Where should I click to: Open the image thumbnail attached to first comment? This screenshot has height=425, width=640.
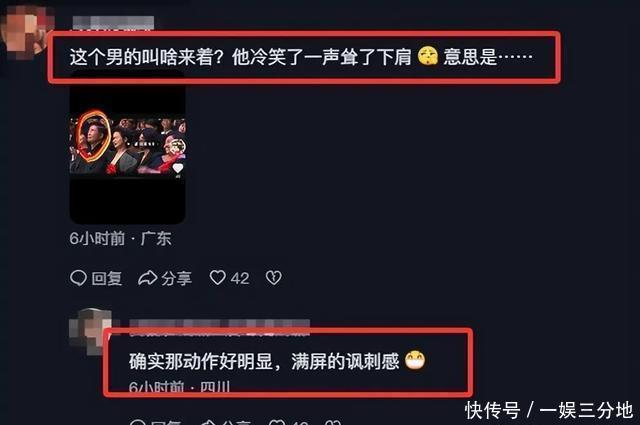coord(127,147)
